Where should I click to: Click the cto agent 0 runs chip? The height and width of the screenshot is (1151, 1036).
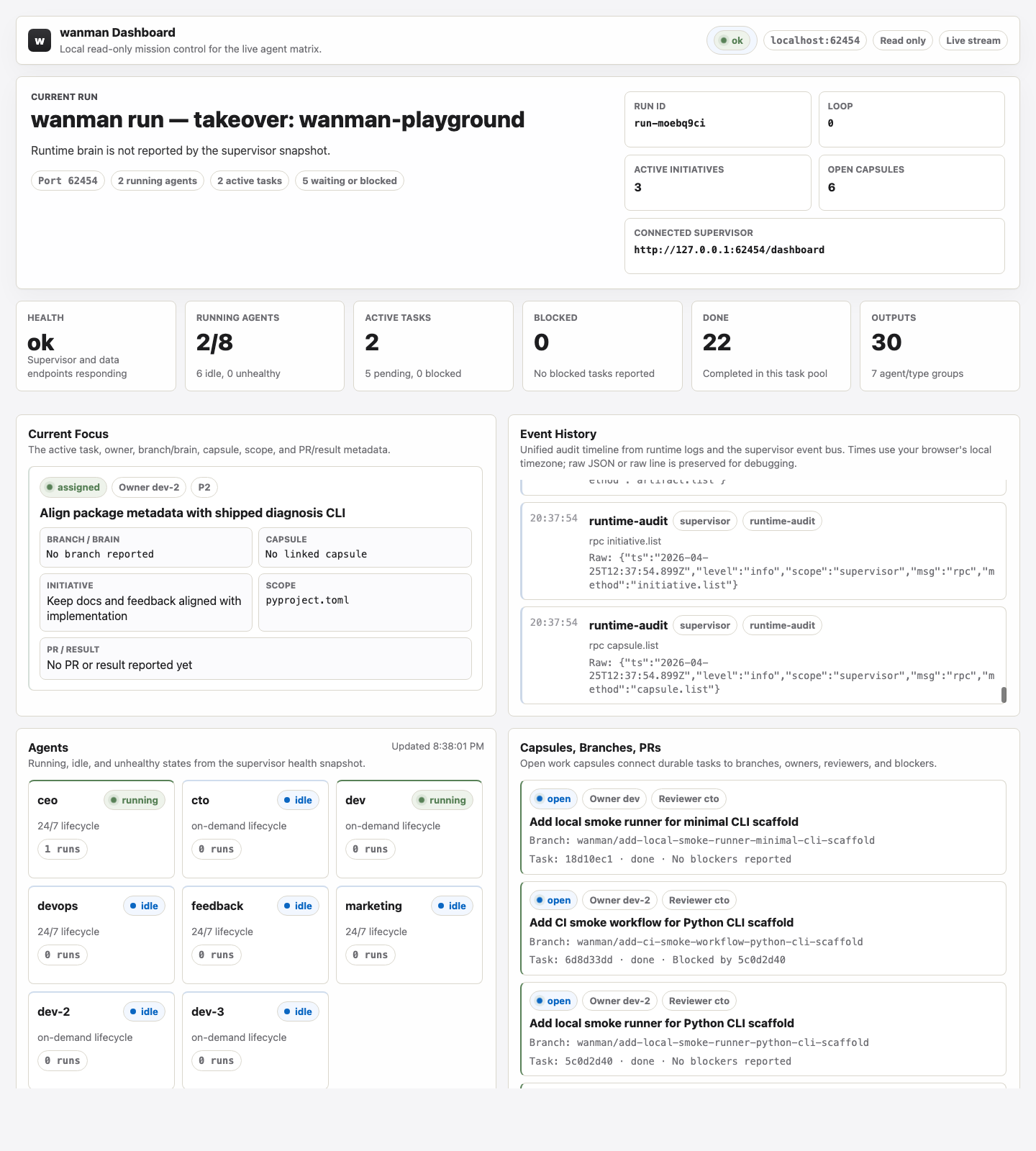(x=217, y=849)
